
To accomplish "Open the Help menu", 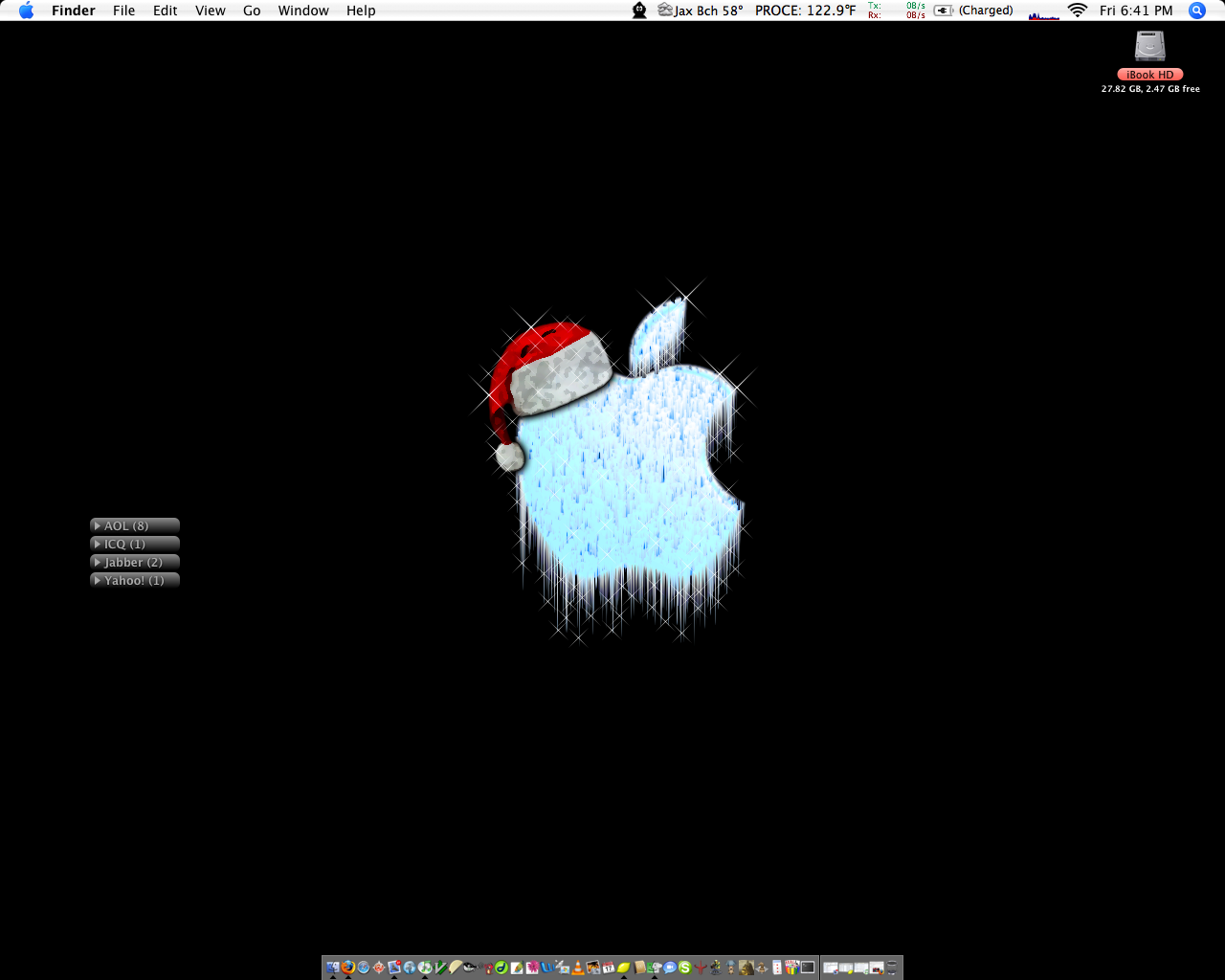I will 361,11.
